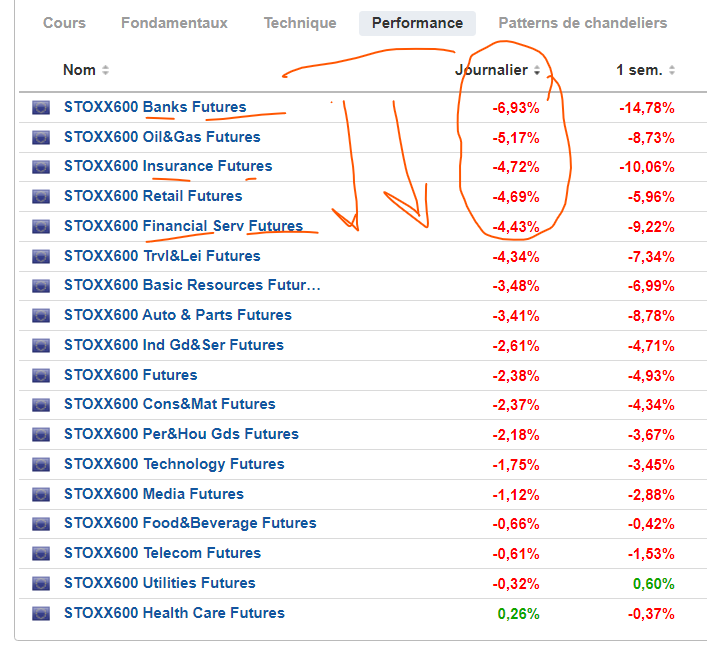Click the flag icon beside STOXX600 Health Care Futures
Viewport: 707px width, 646px height.
pyautogui.click(x=41, y=613)
